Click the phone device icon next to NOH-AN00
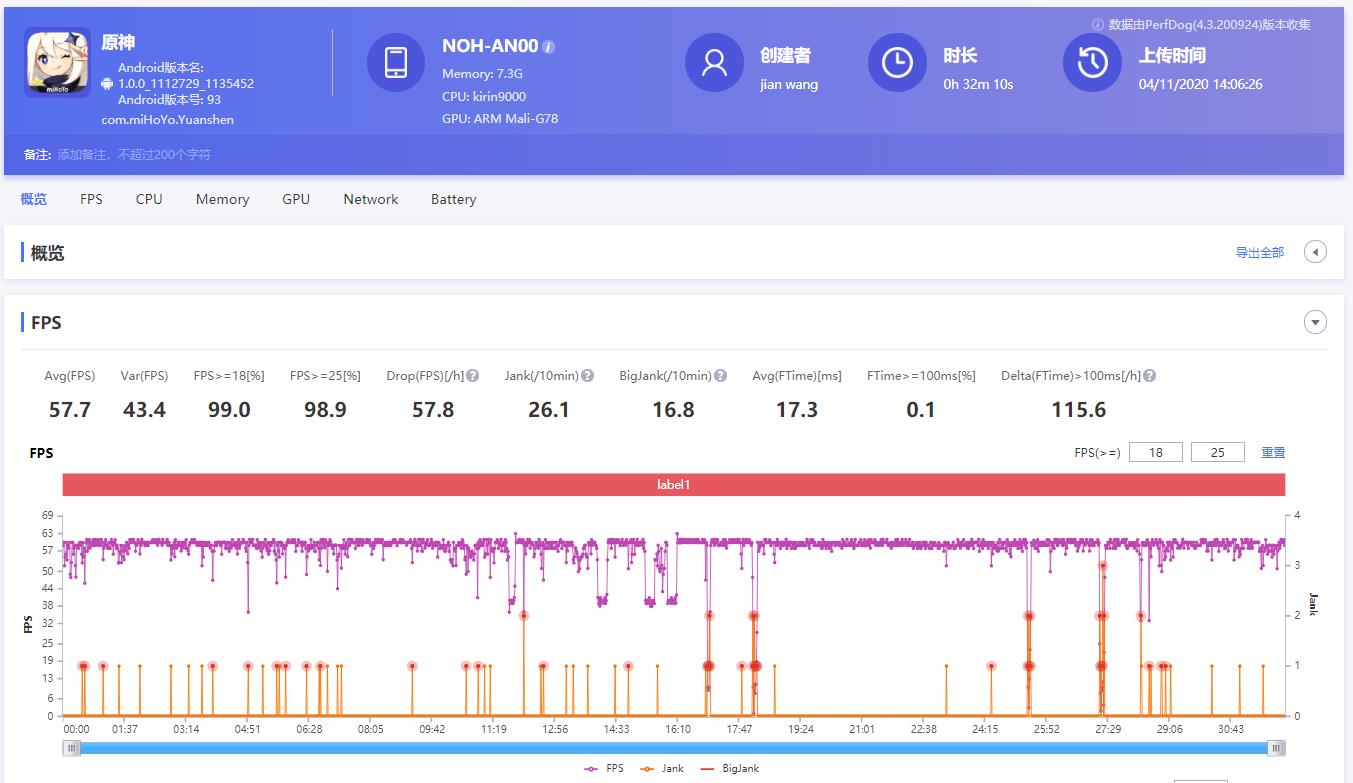The height and width of the screenshot is (783, 1353). click(396, 62)
